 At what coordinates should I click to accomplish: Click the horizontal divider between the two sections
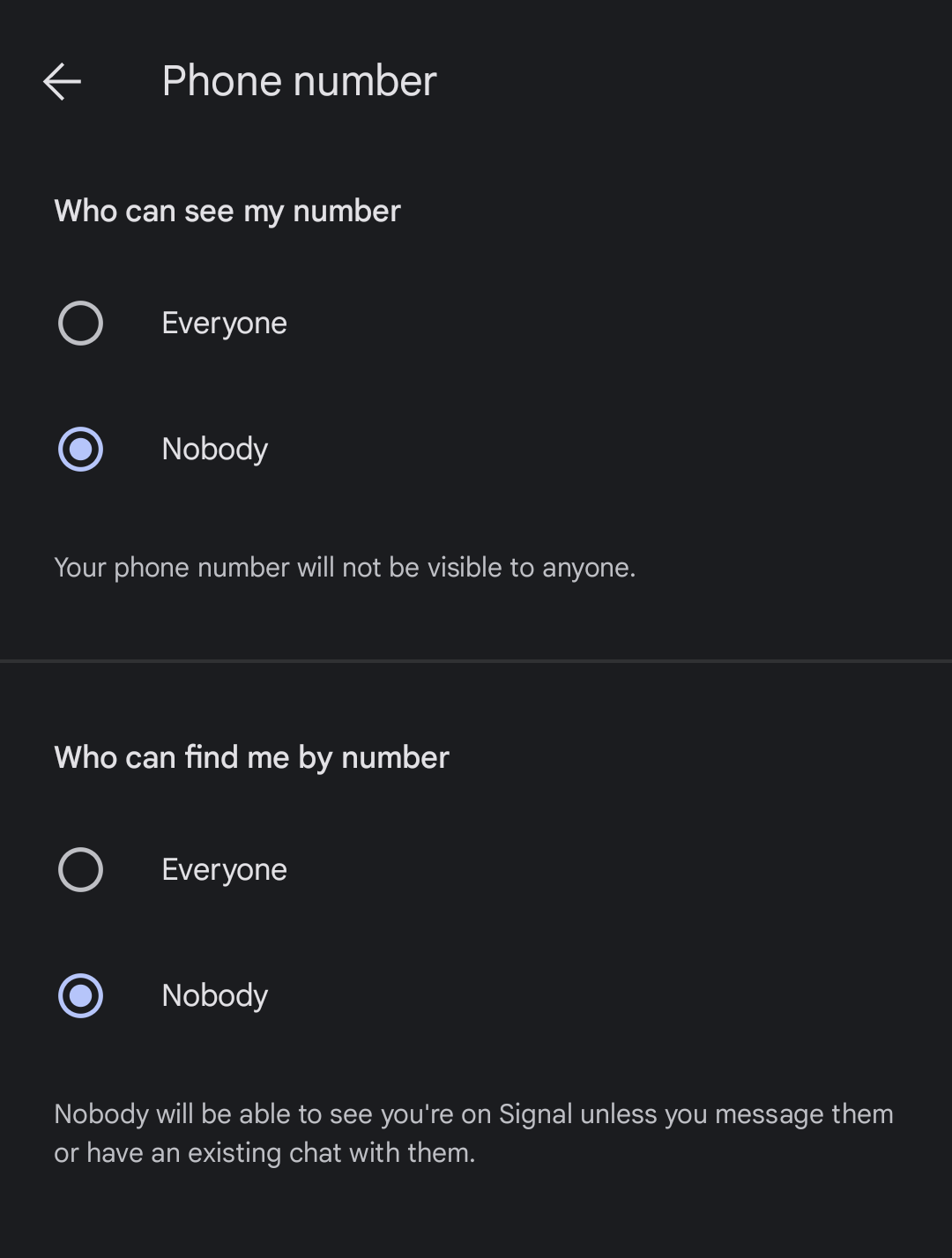pyautogui.click(x=476, y=660)
